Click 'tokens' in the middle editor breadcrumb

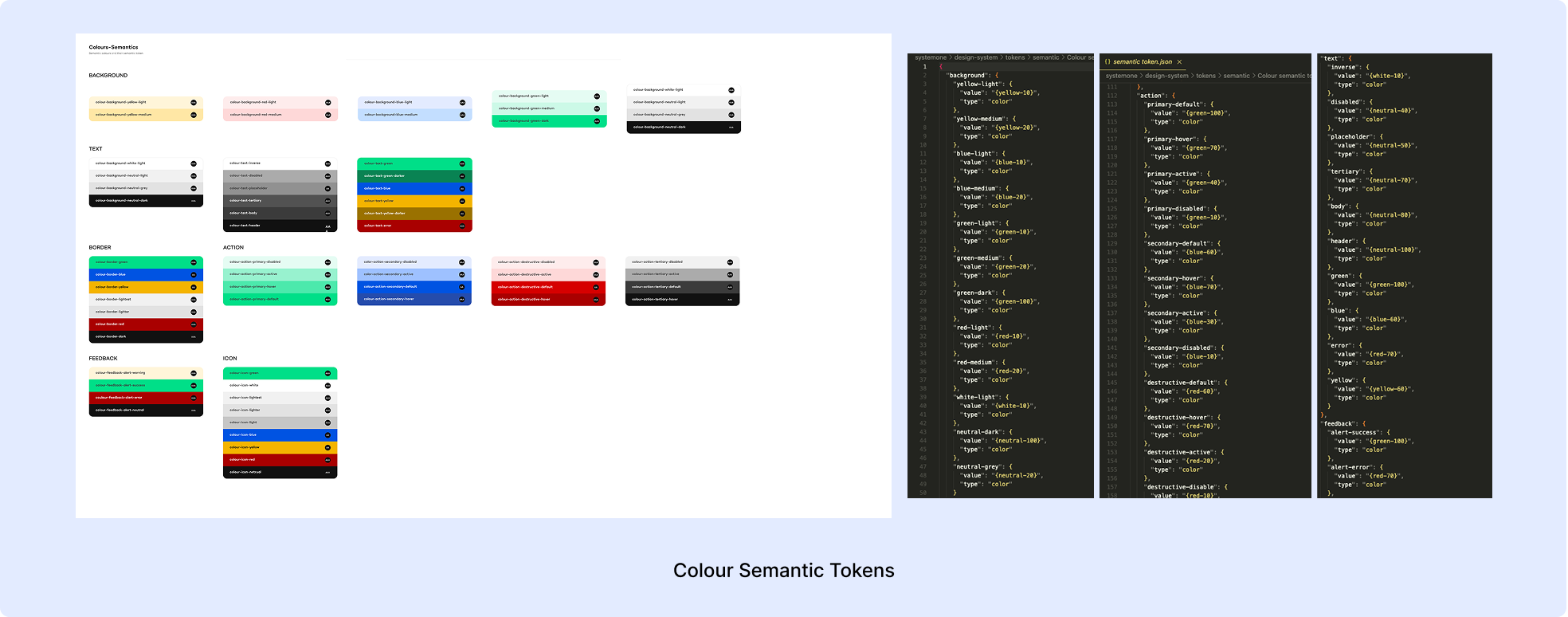click(1205, 76)
